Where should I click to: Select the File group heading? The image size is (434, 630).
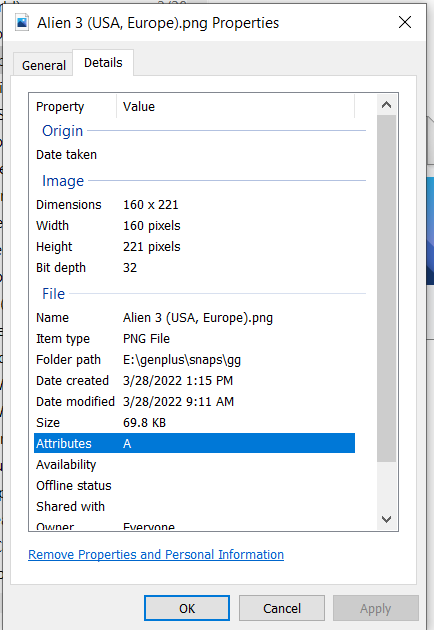53,294
